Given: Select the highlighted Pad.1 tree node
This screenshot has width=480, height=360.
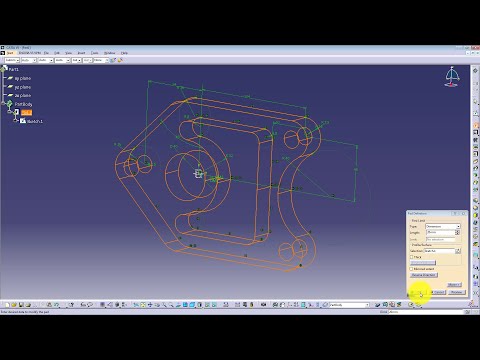Looking at the screenshot, I should click(x=26, y=113).
